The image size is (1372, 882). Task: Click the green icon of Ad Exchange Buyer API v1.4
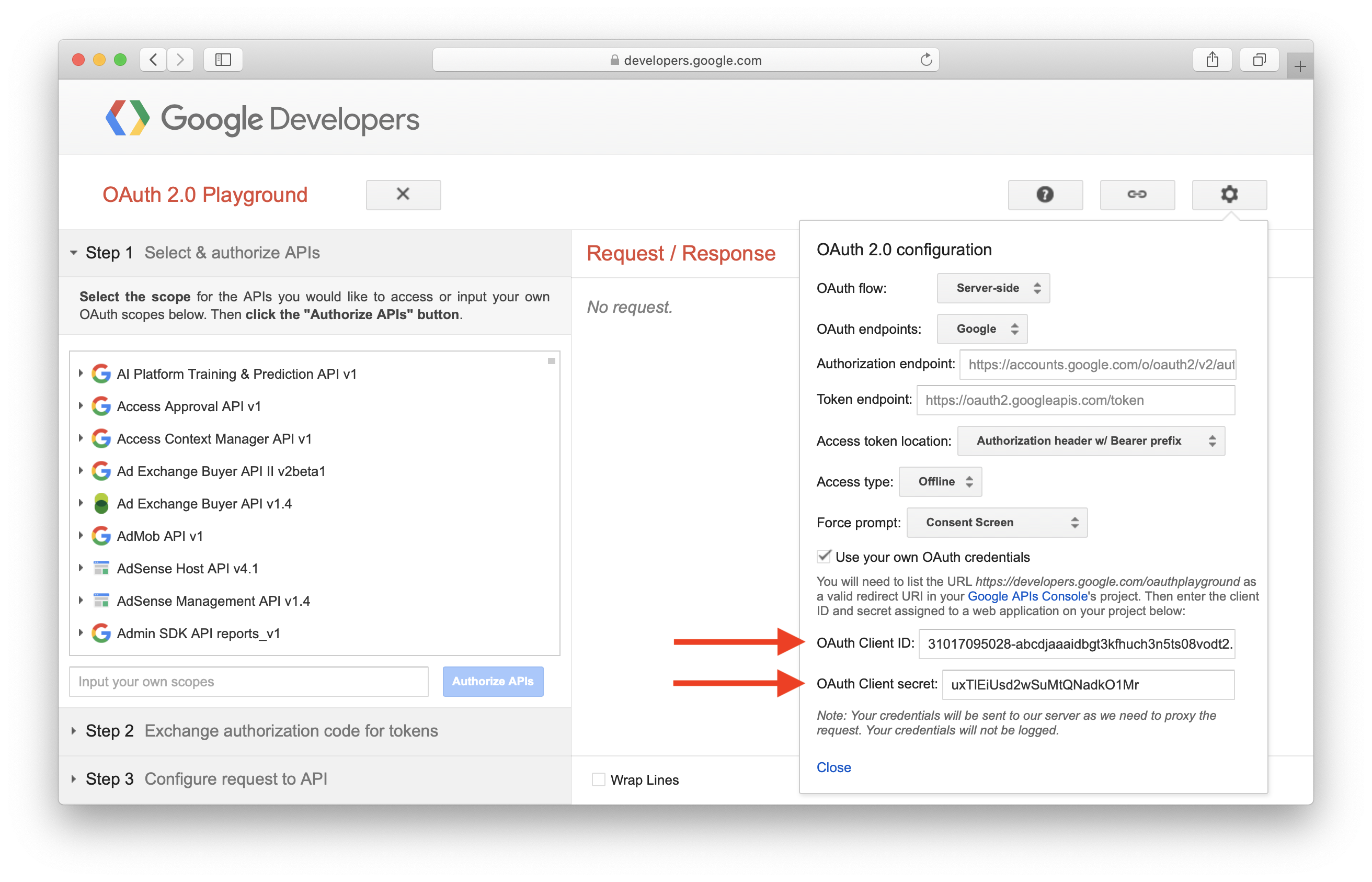point(101,504)
